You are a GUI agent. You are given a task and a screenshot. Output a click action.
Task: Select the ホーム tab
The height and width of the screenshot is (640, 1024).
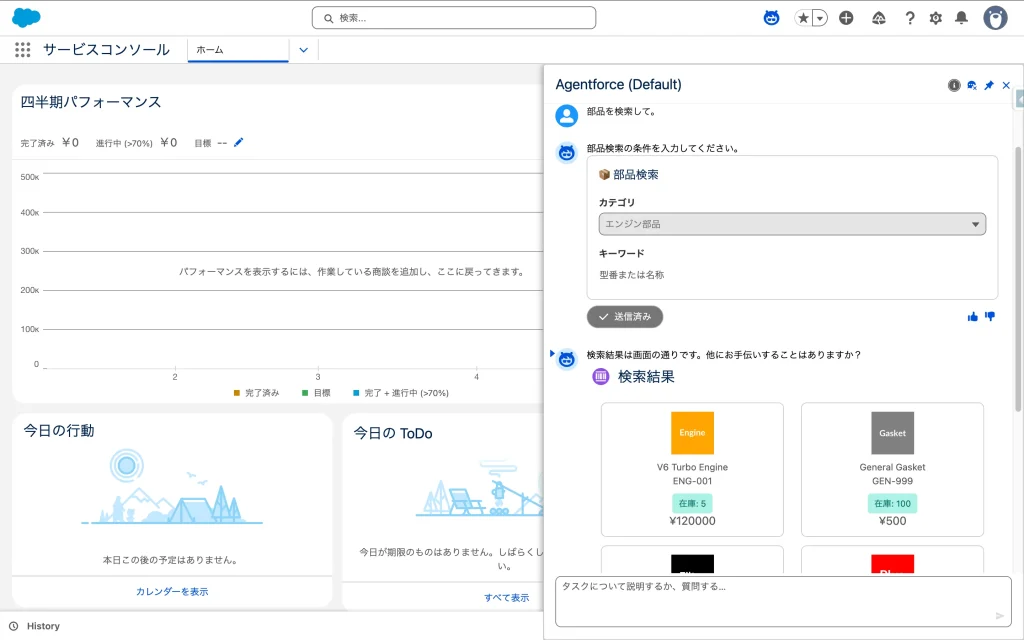pyautogui.click(x=238, y=50)
